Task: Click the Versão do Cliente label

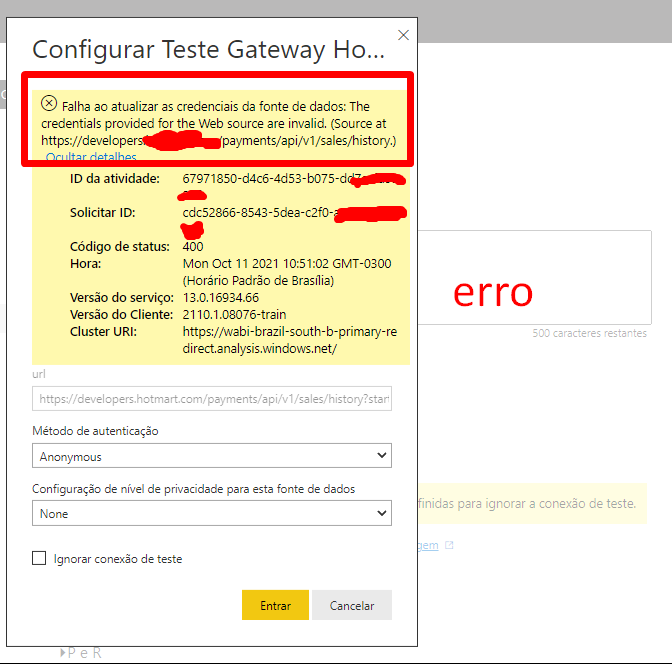Action: tap(121, 315)
